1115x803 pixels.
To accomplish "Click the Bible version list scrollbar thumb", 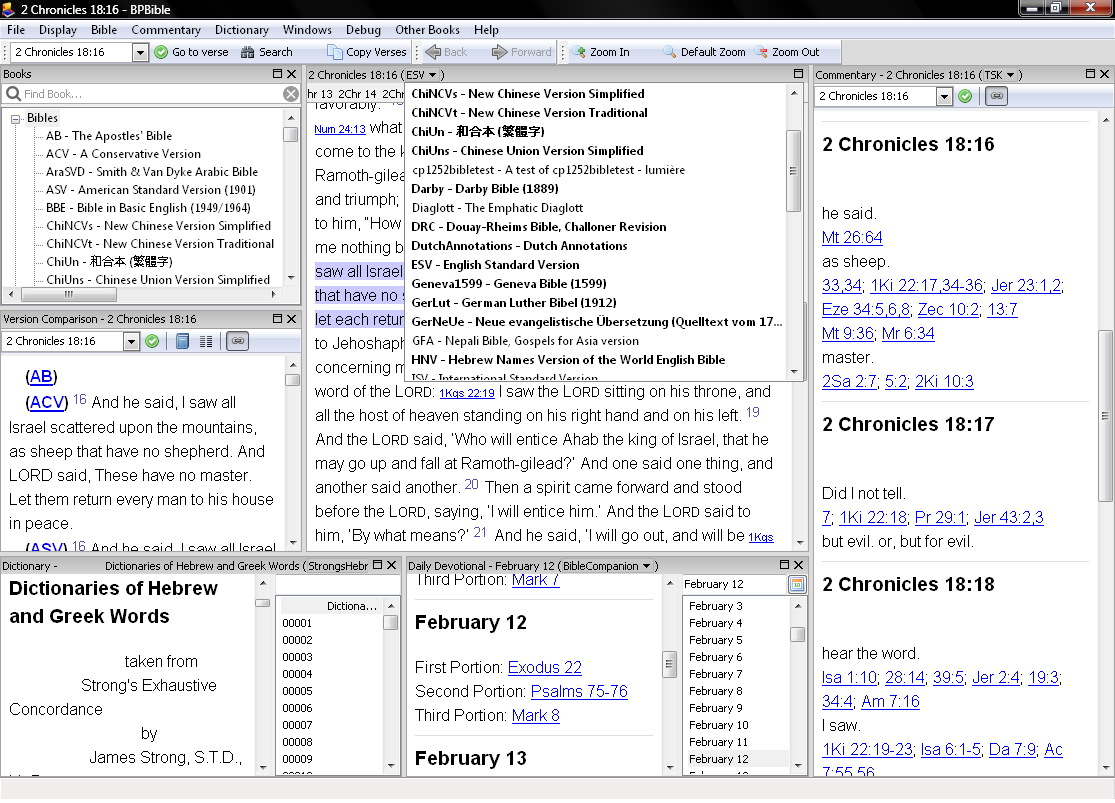I will coord(794,171).
